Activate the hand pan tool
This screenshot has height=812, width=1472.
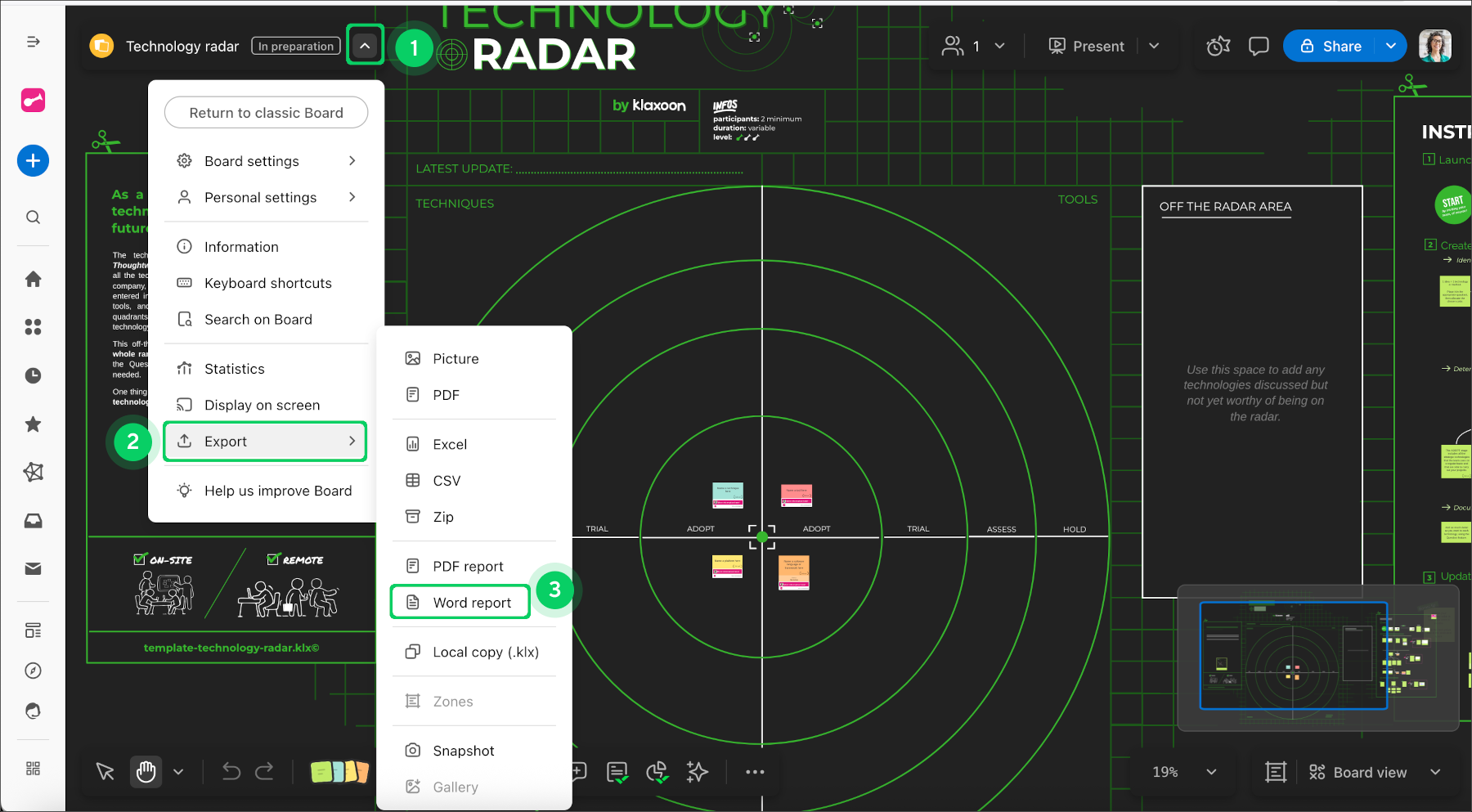point(146,772)
